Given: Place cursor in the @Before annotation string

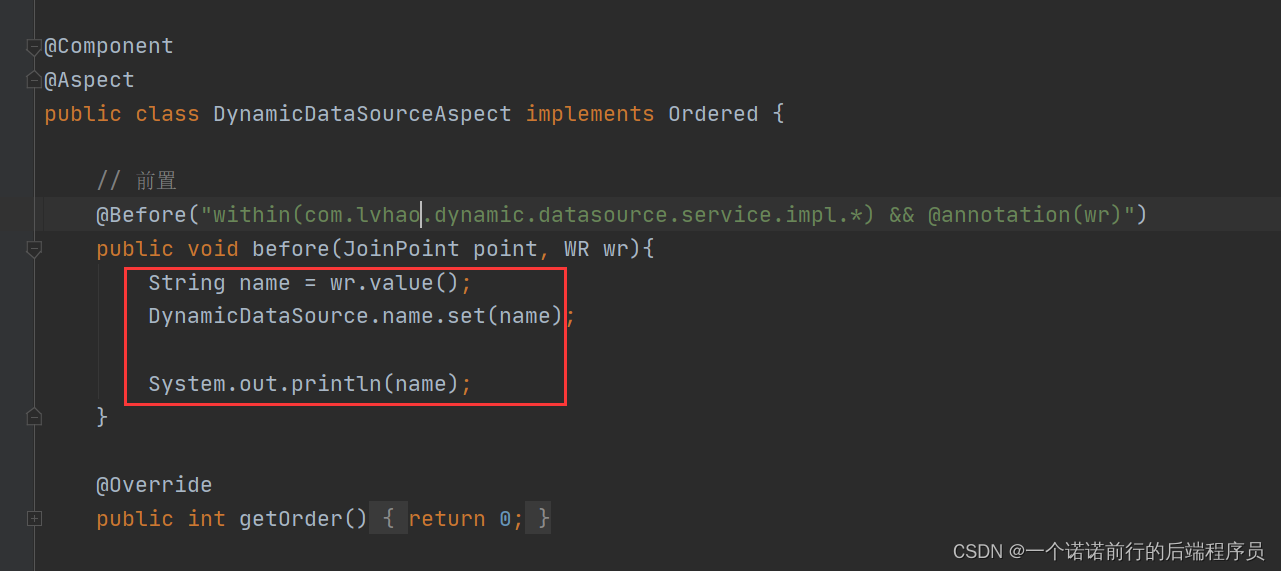Looking at the screenshot, I should (668, 215).
